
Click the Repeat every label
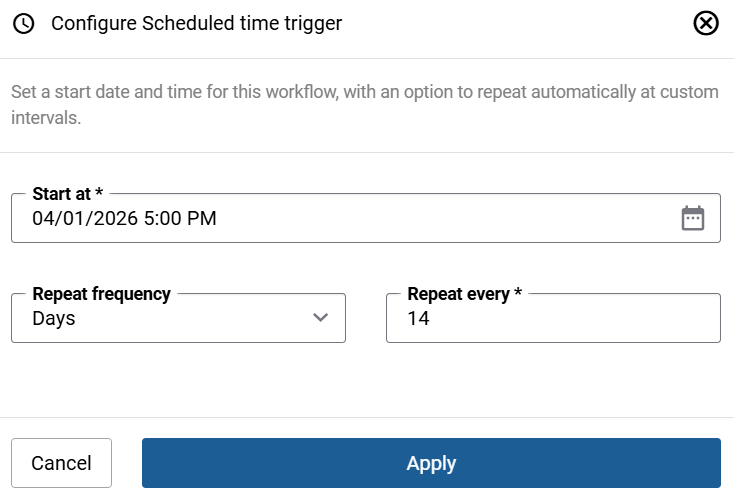click(459, 294)
